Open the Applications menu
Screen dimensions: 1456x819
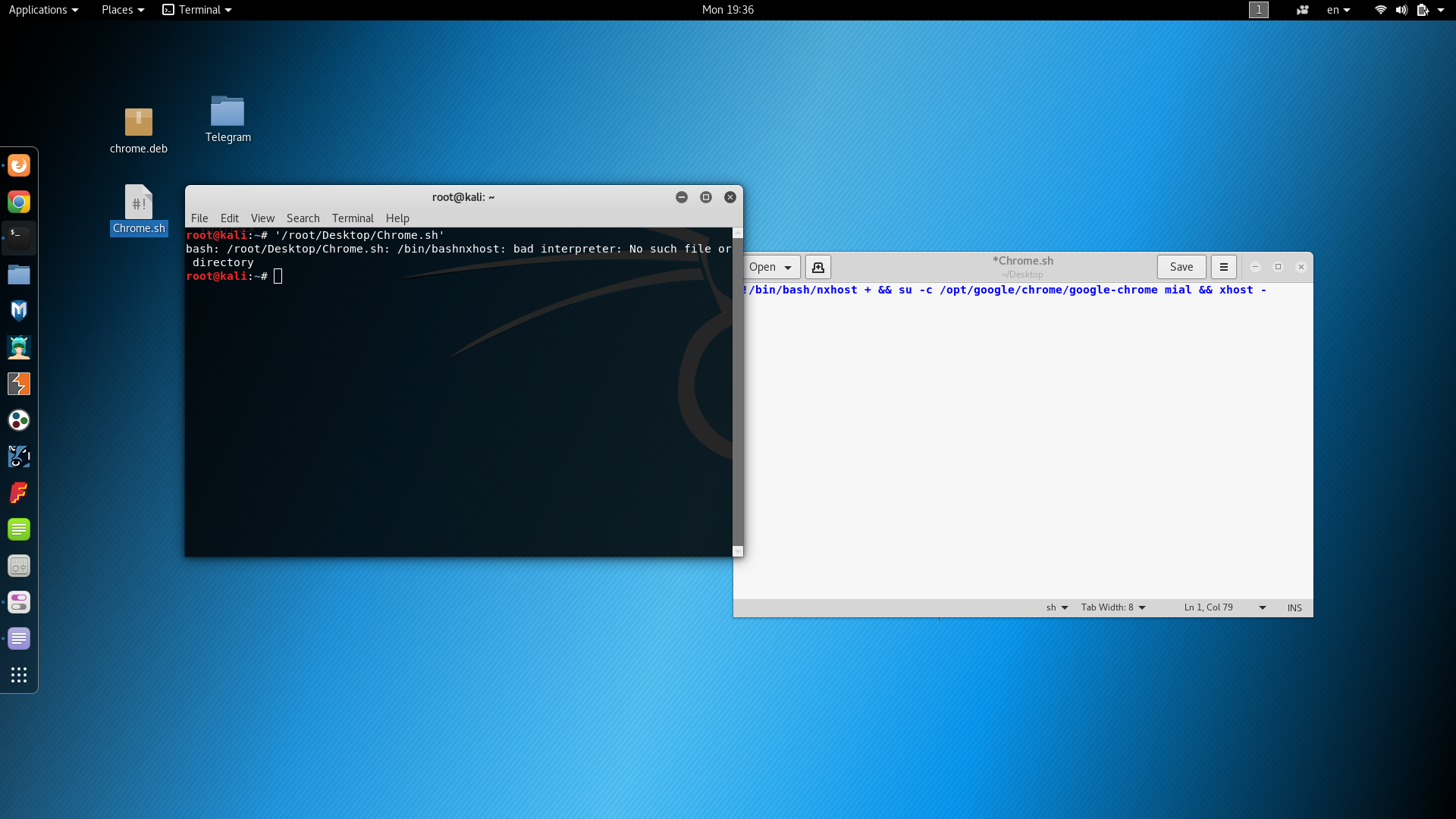pyautogui.click(x=43, y=10)
